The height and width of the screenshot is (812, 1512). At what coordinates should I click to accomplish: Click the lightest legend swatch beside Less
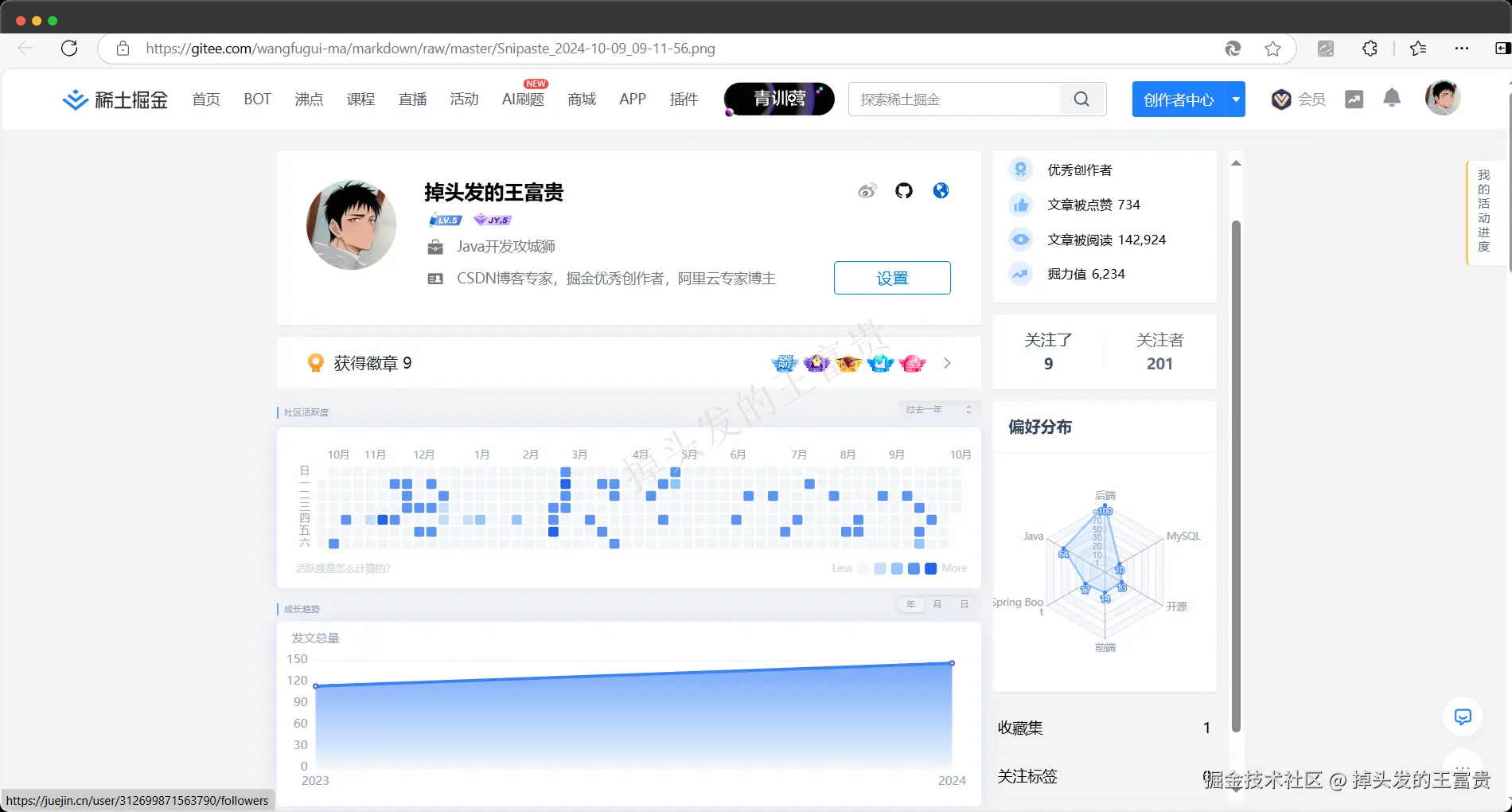863,568
